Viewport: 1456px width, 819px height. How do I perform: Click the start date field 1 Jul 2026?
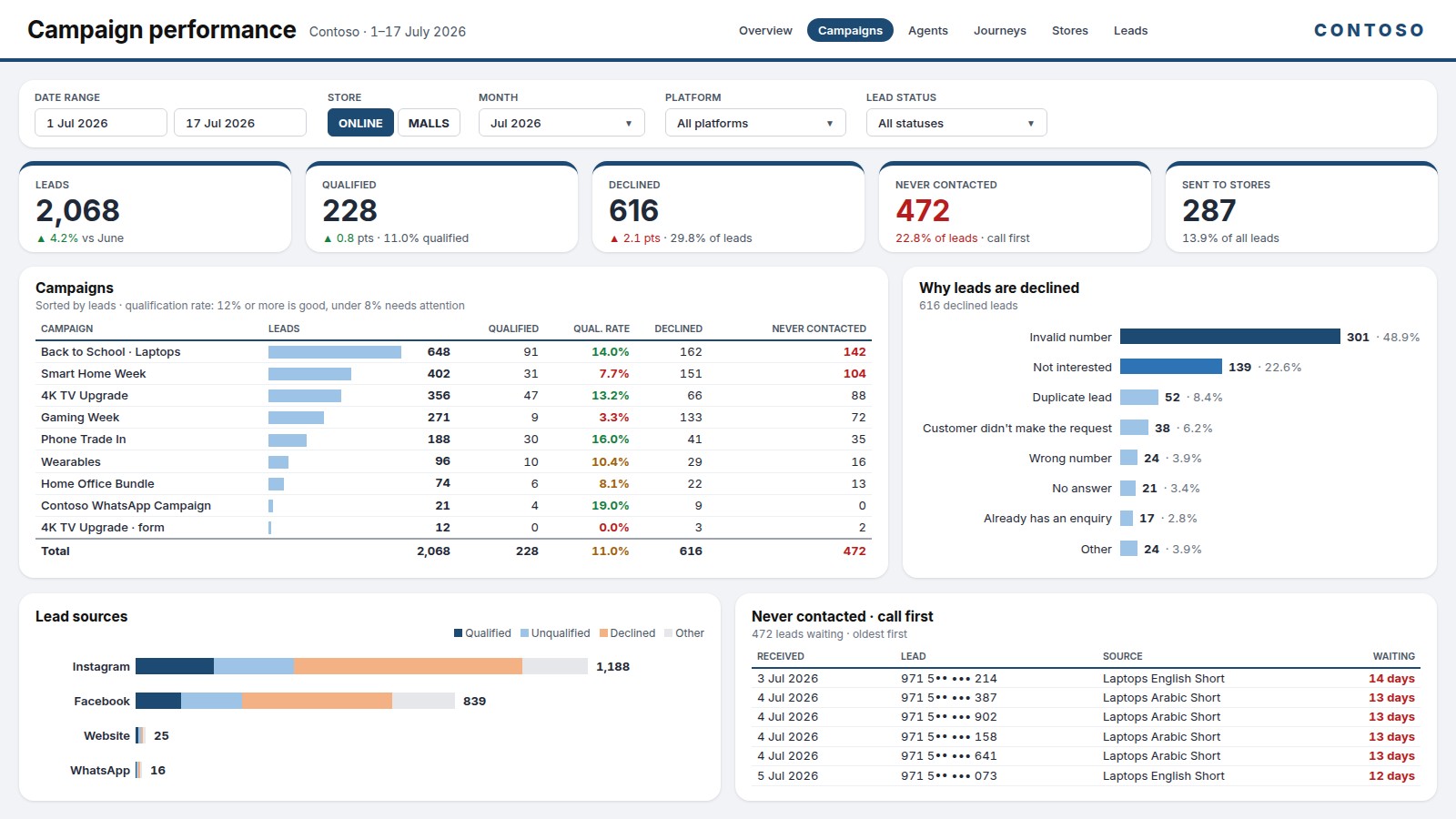[x=101, y=123]
